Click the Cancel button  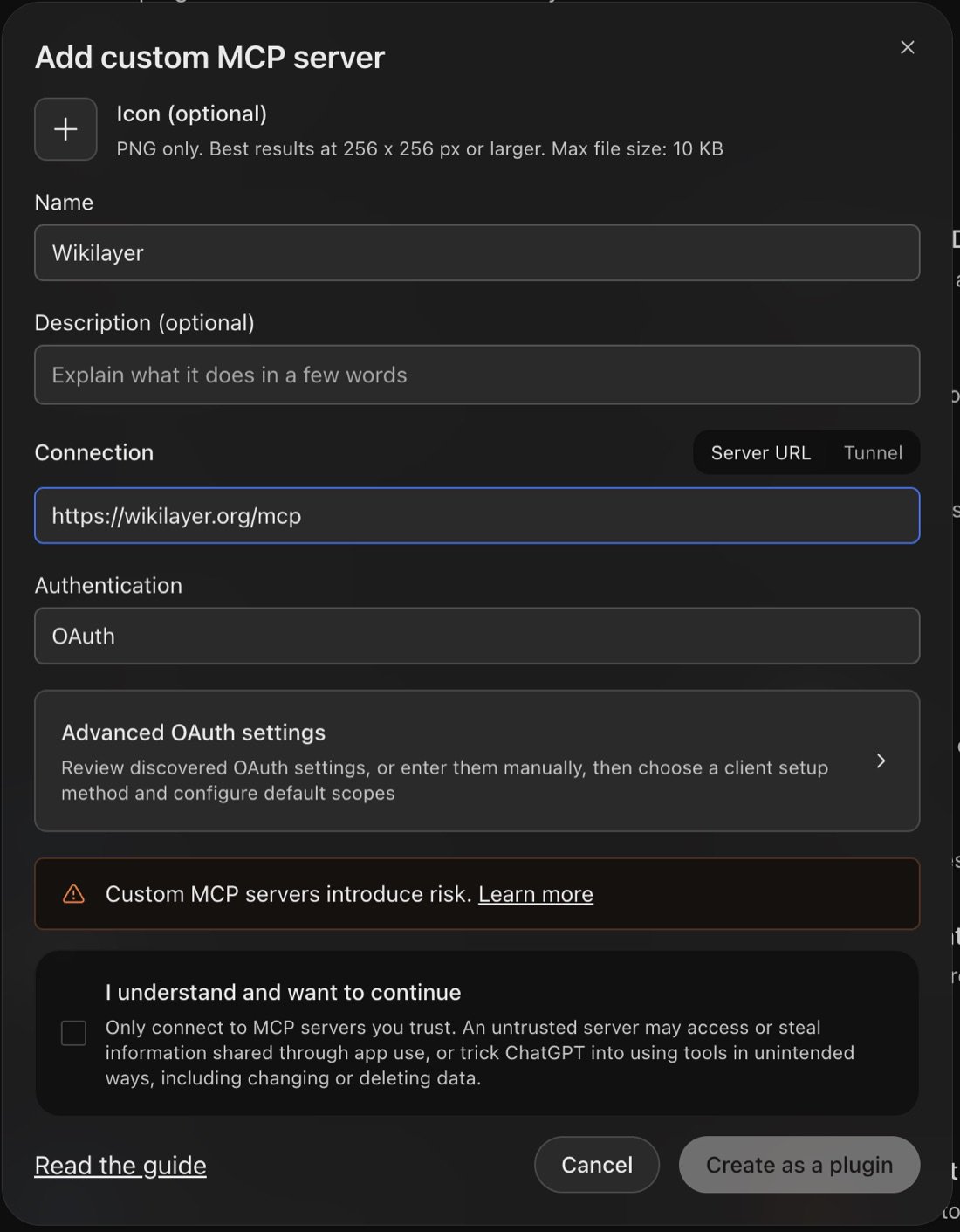click(597, 1165)
